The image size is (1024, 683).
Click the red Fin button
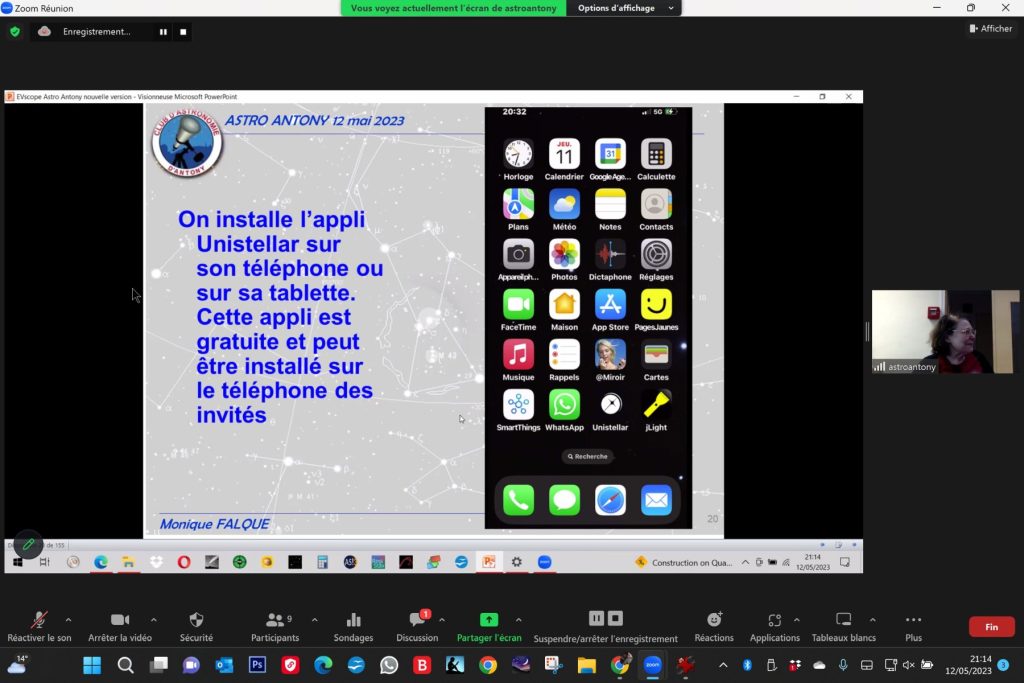pos(991,627)
